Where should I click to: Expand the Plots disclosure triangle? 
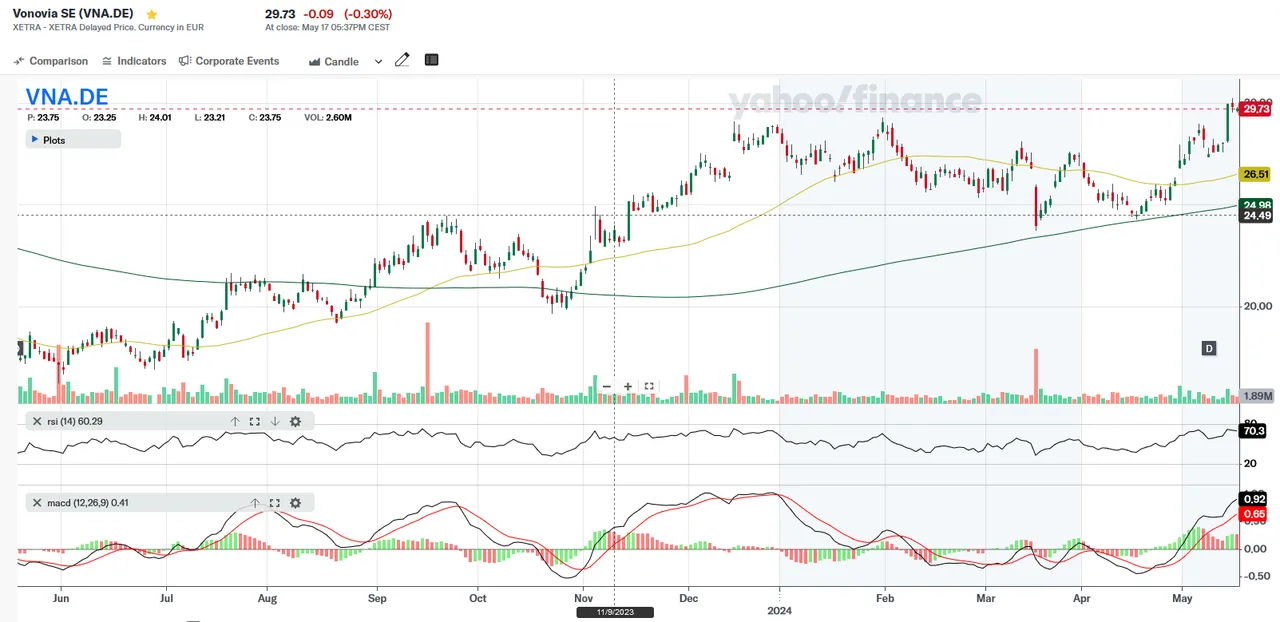tap(35, 140)
